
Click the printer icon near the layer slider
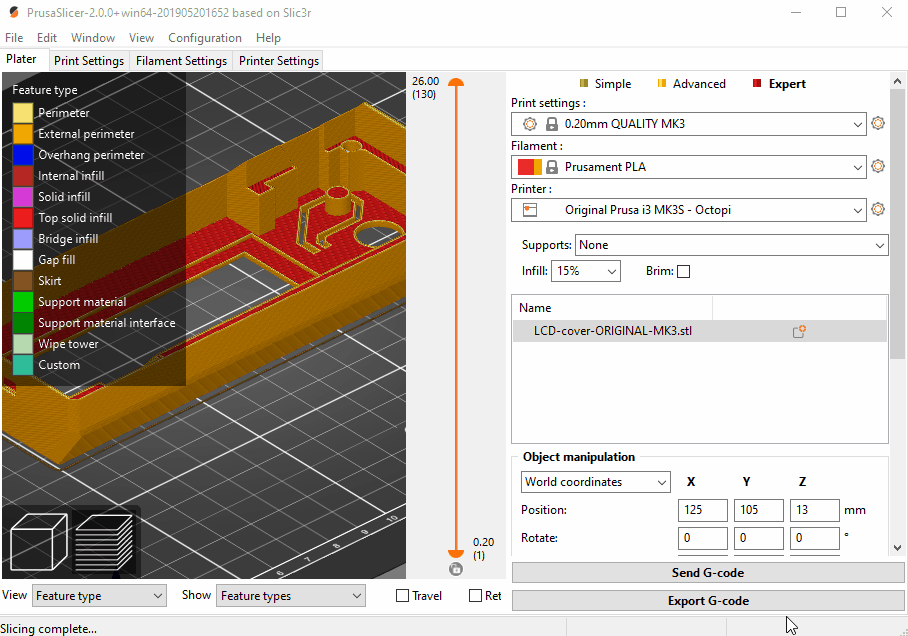tap(456, 568)
